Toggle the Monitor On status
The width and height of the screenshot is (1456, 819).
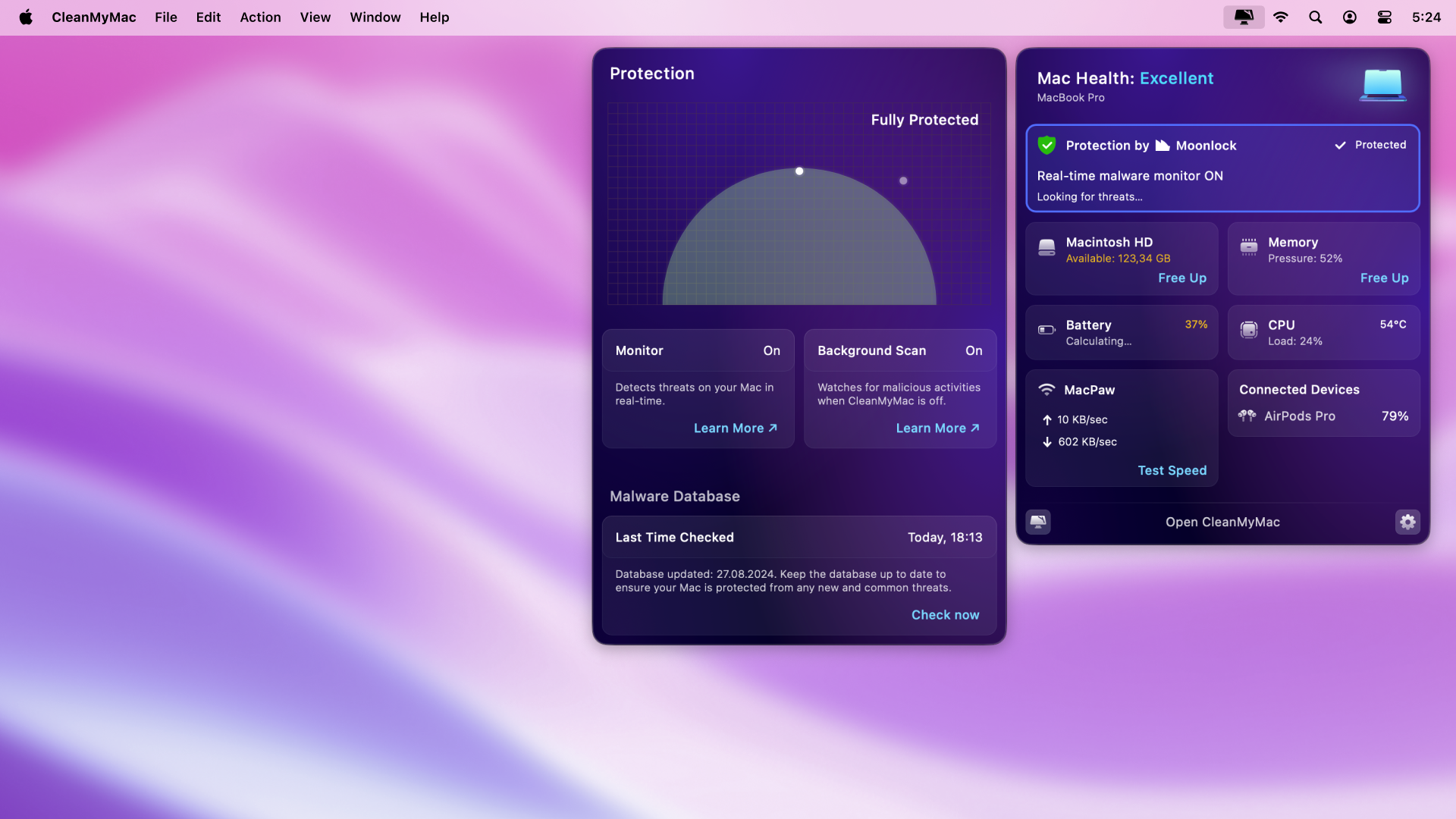(x=772, y=350)
